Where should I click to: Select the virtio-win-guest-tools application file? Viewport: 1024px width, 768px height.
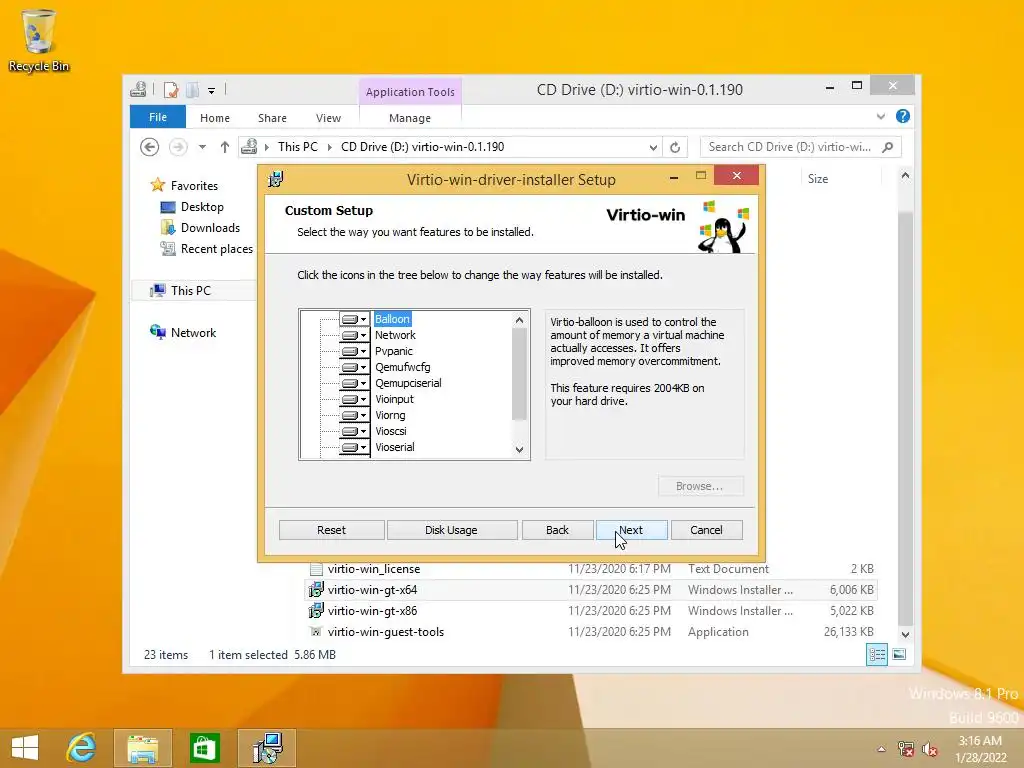(385, 632)
